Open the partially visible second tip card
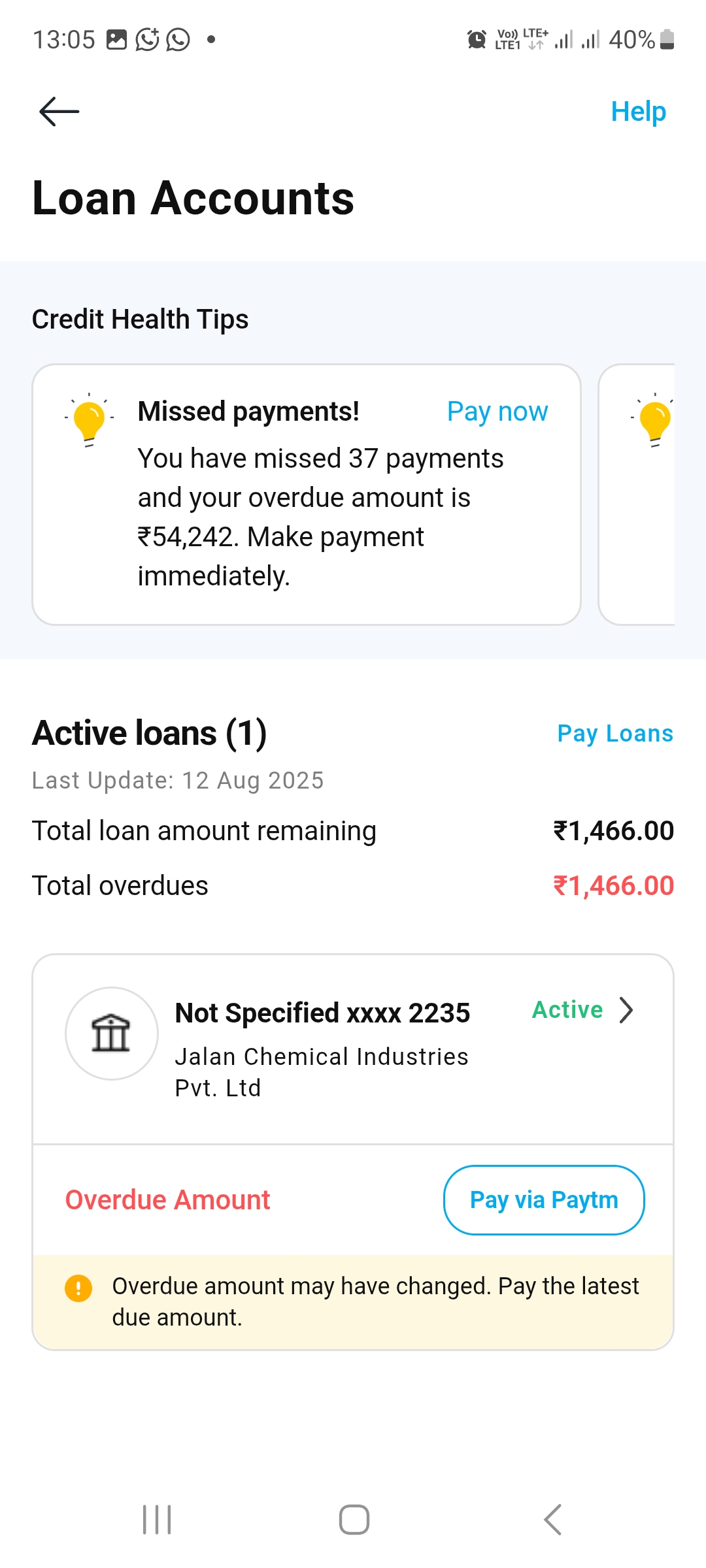The width and height of the screenshot is (706, 1568). coord(637,494)
